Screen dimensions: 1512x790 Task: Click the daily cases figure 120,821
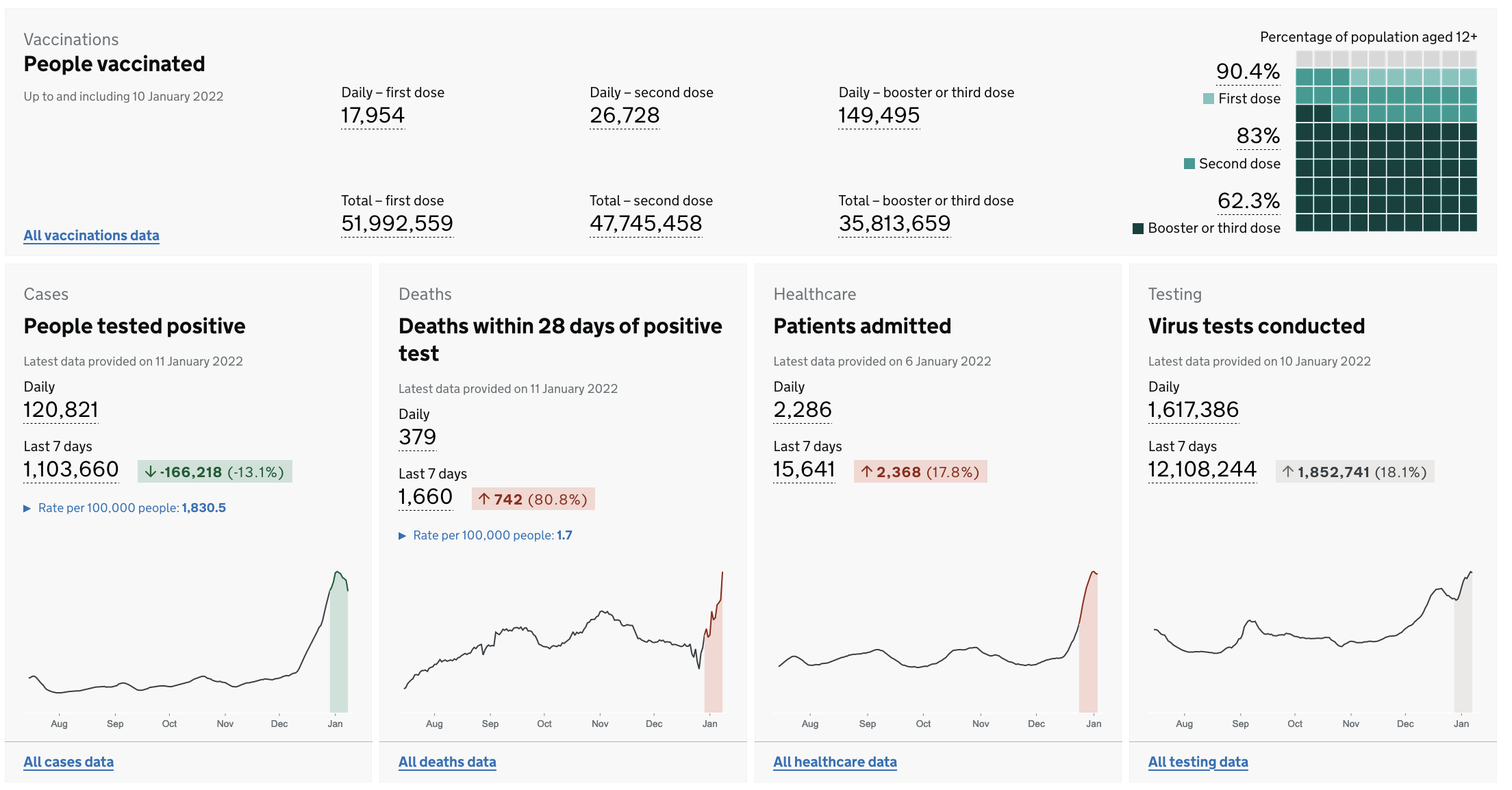pos(61,409)
